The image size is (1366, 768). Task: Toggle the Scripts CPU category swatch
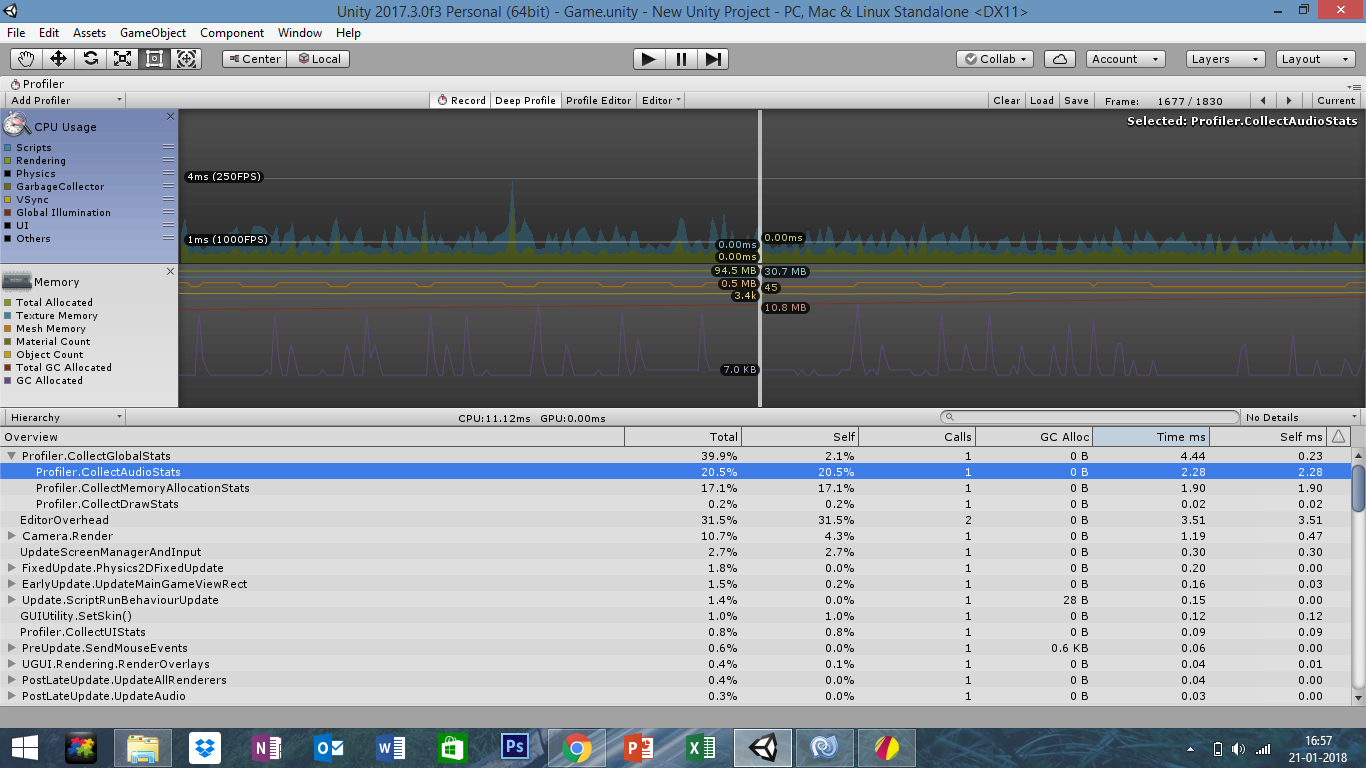tap(8, 147)
